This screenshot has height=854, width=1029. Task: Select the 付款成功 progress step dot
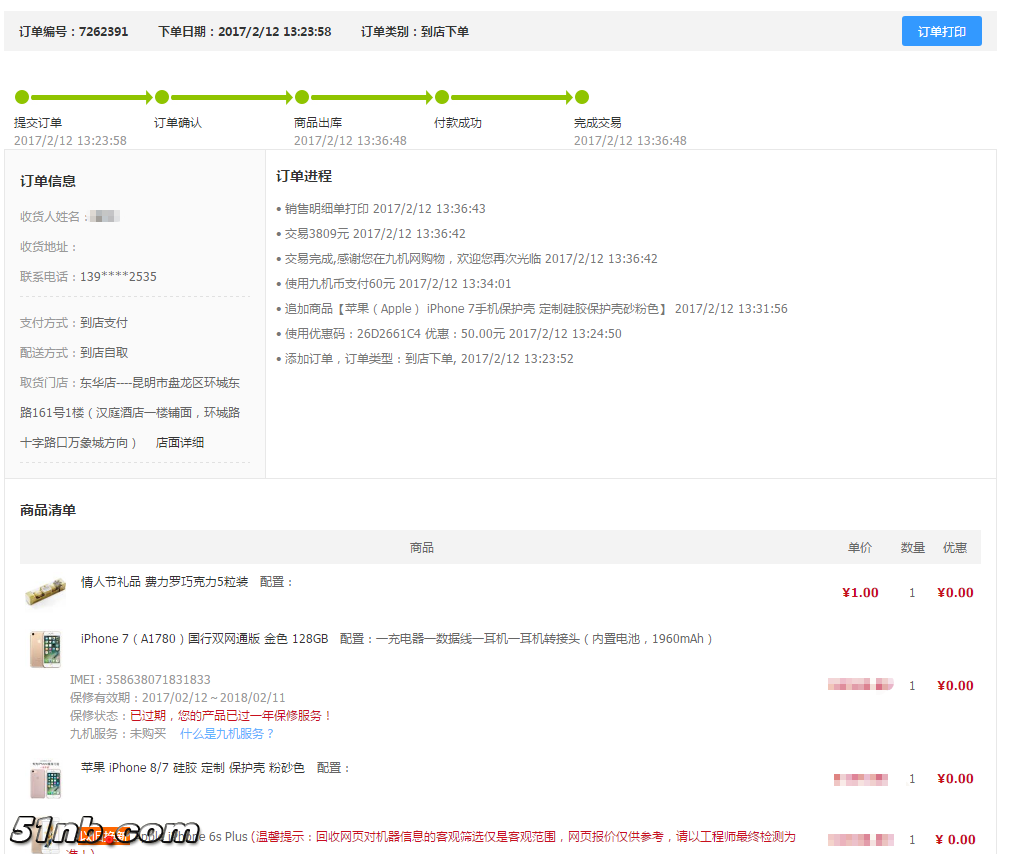(x=442, y=97)
